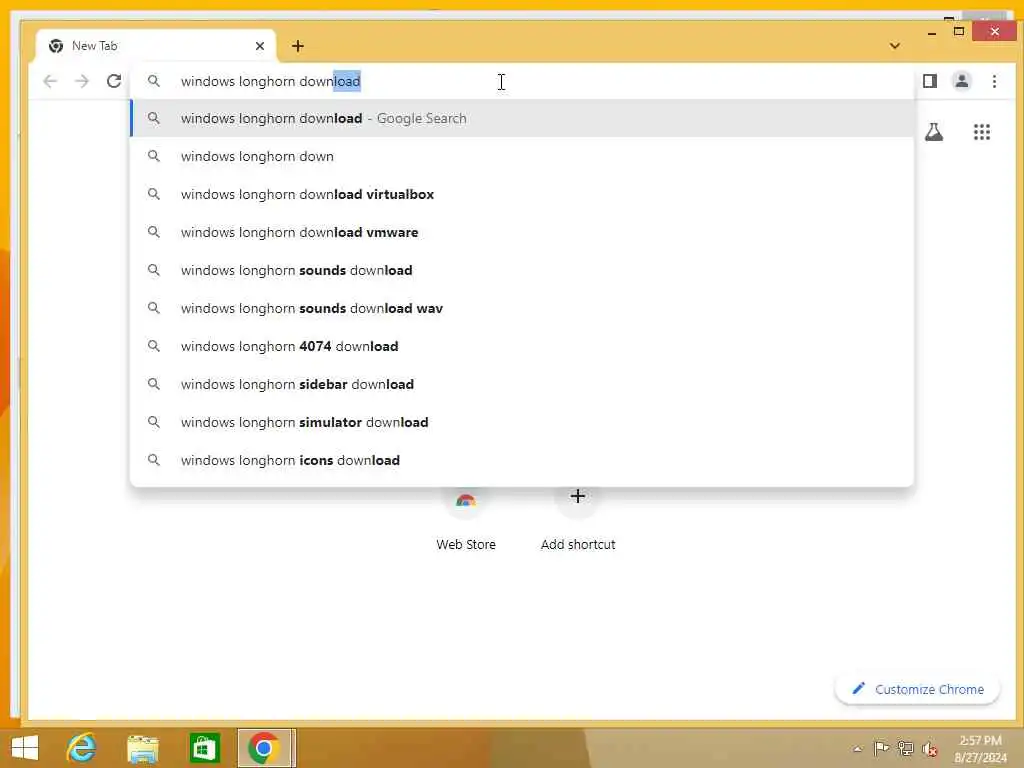Open File Explorer from taskbar

tap(142, 748)
